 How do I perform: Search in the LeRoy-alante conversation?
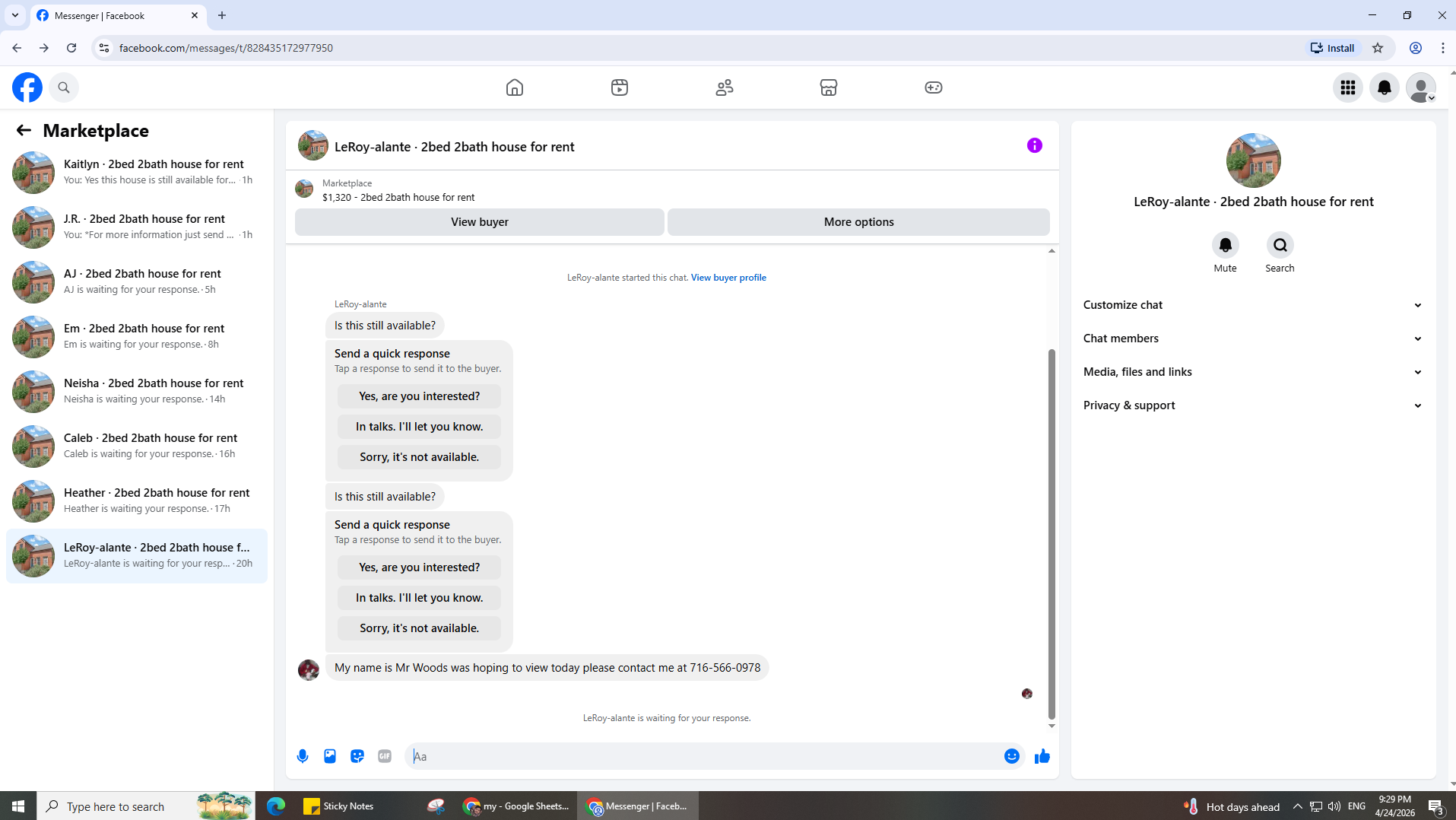[x=1280, y=245]
